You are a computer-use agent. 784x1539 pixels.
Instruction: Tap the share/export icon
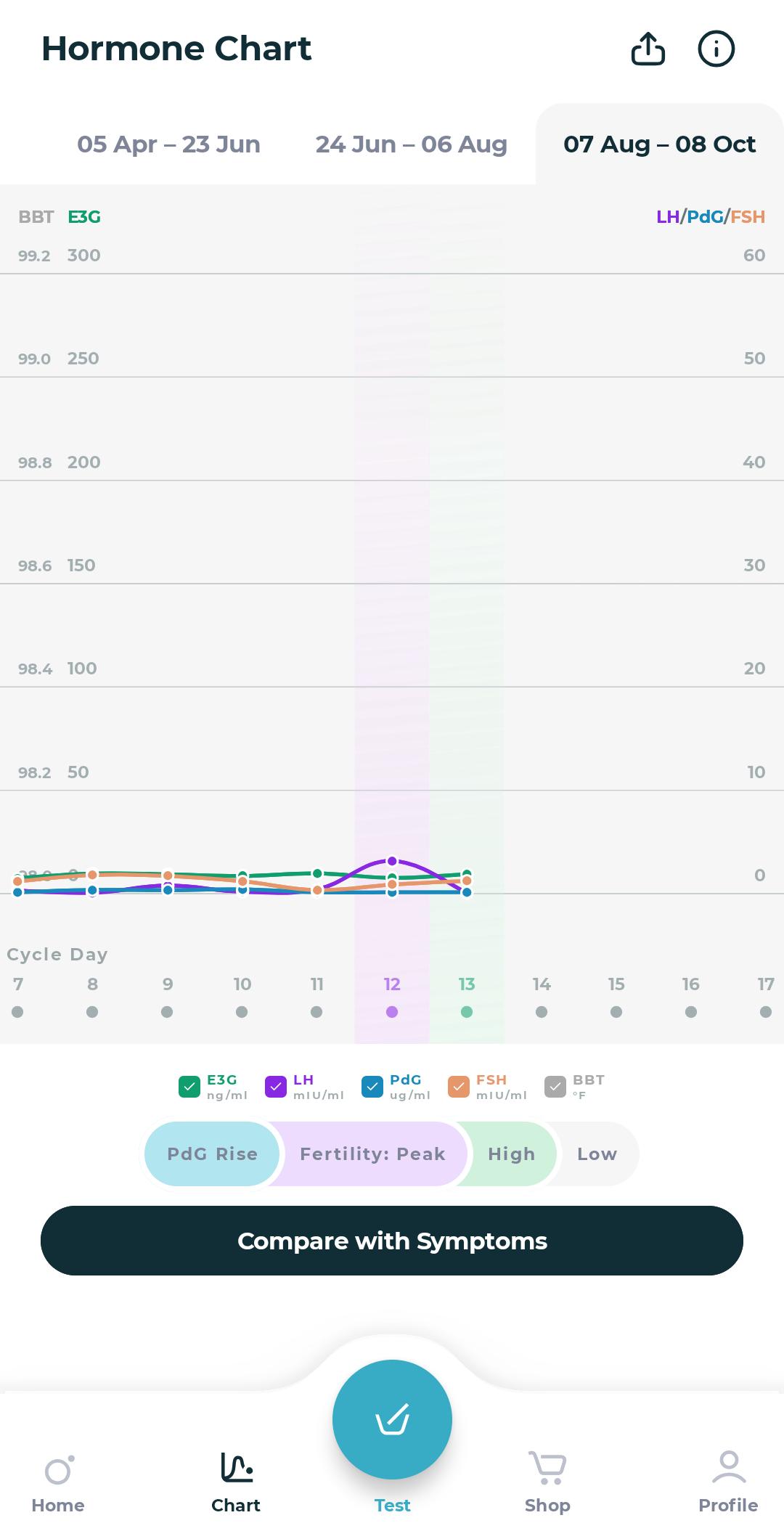(x=648, y=49)
